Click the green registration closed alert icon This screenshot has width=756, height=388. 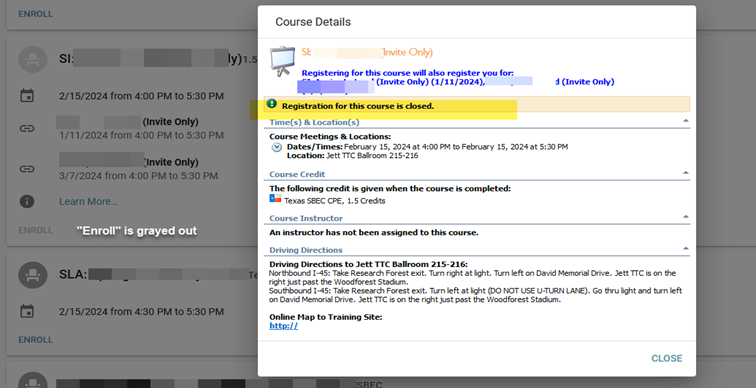click(x=272, y=104)
